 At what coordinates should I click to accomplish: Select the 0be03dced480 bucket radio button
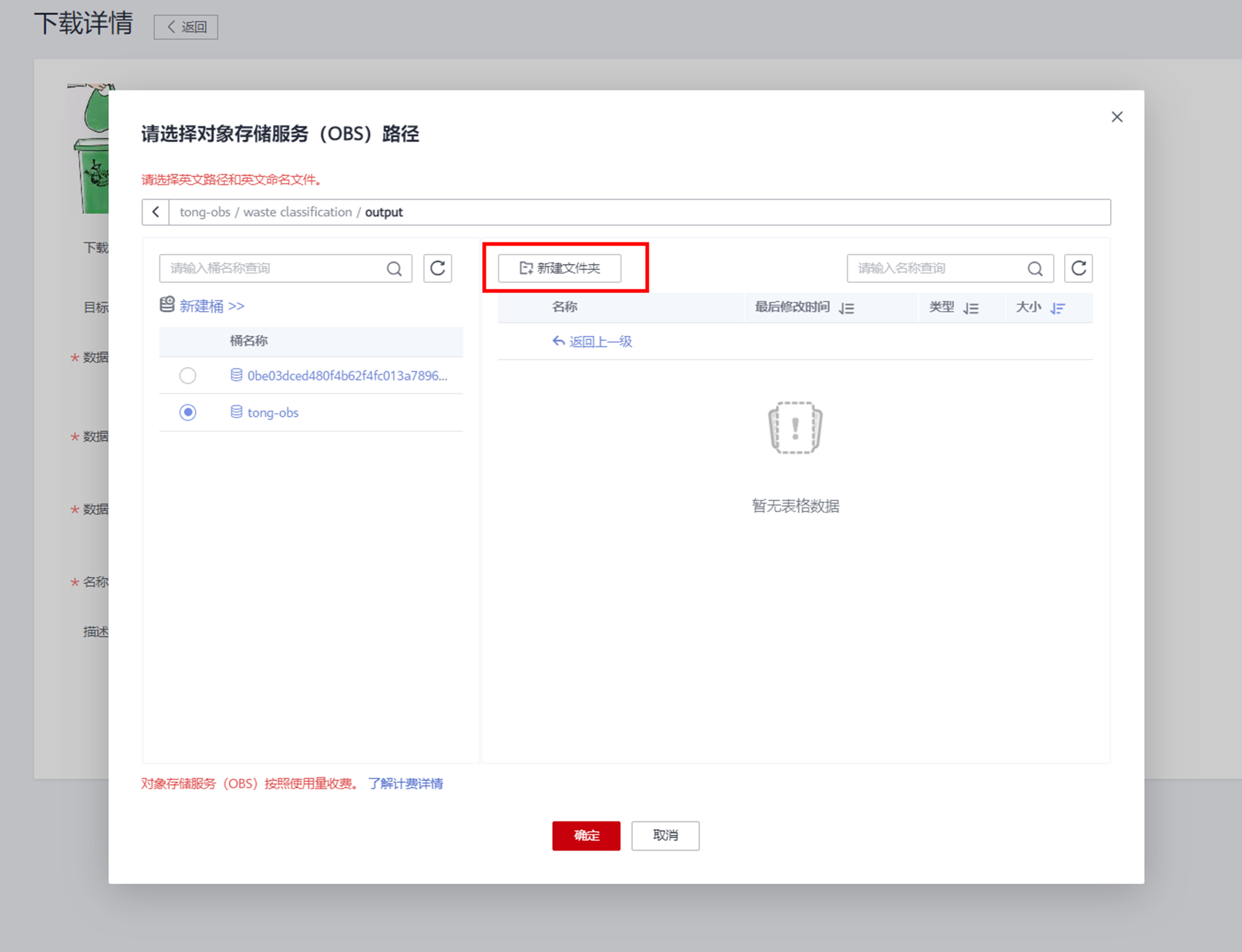(188, 376)
